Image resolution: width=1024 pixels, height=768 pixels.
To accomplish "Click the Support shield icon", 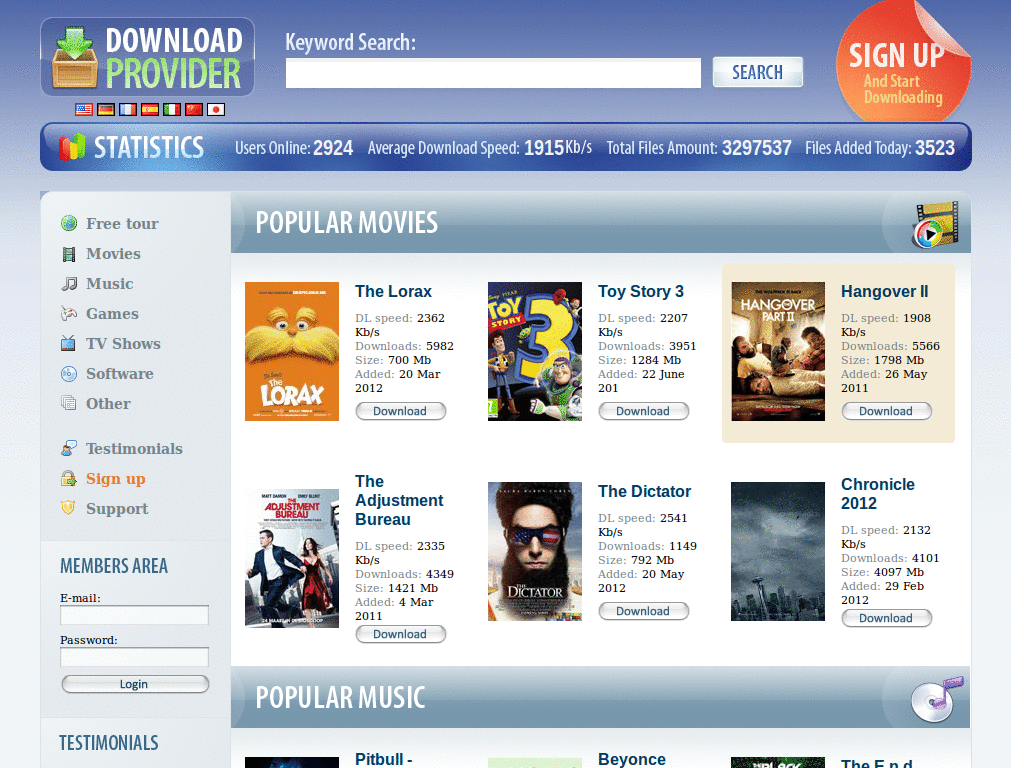I will (x=69, y=508).
